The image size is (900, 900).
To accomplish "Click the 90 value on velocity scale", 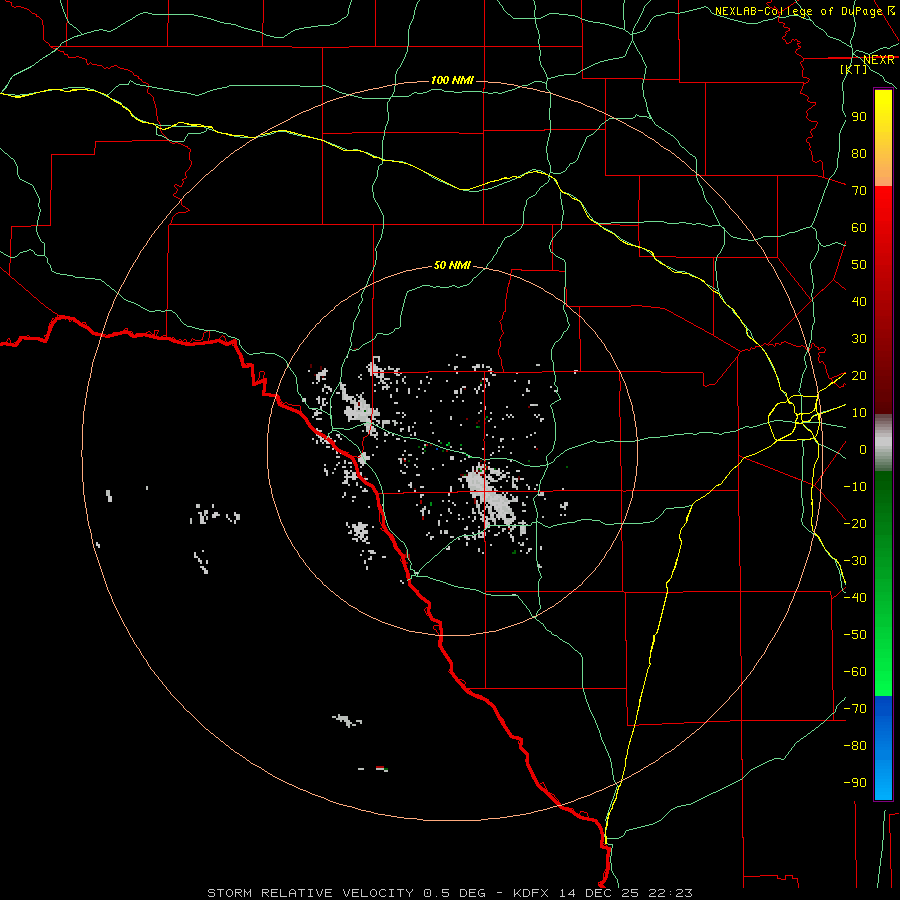I will click(x=859, y=117).
